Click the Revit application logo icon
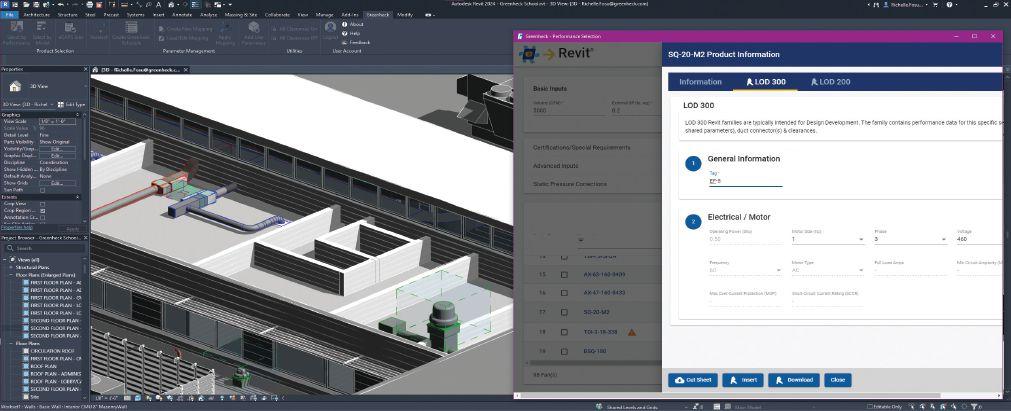Image resolution: width=1011 pixels, height=411 pixels. (x=5, y=5)
